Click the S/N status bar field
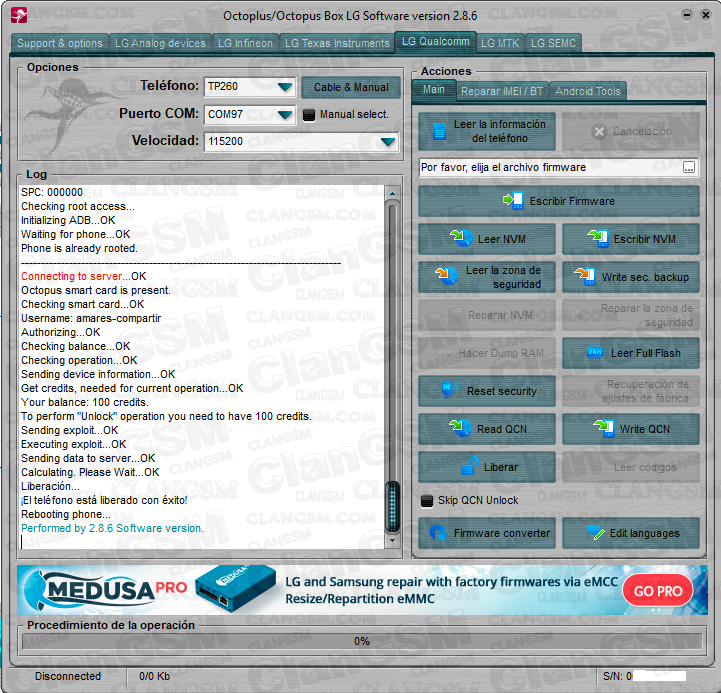This screenshot has height=693, width=721. [x=644, y=676]
